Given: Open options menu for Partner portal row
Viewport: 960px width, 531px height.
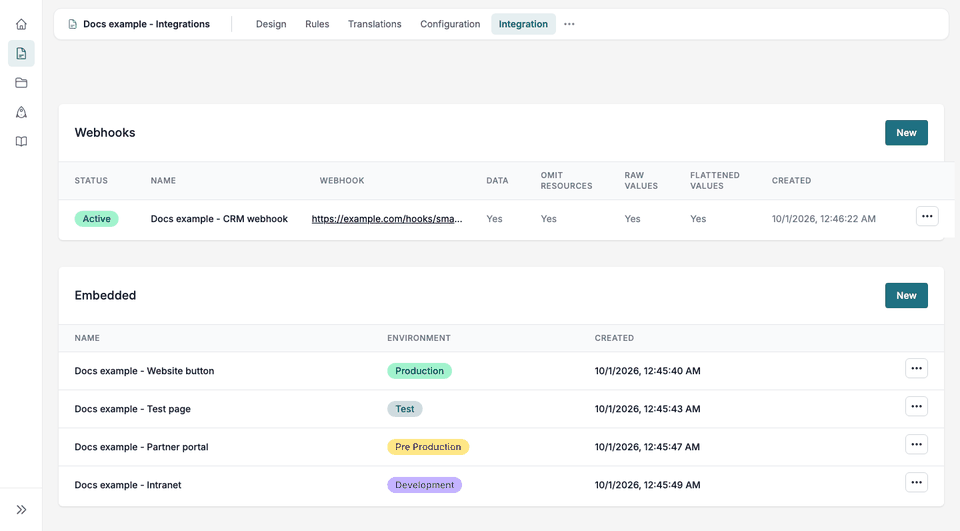Looking at the screenshot, I should tap(917, 445).
